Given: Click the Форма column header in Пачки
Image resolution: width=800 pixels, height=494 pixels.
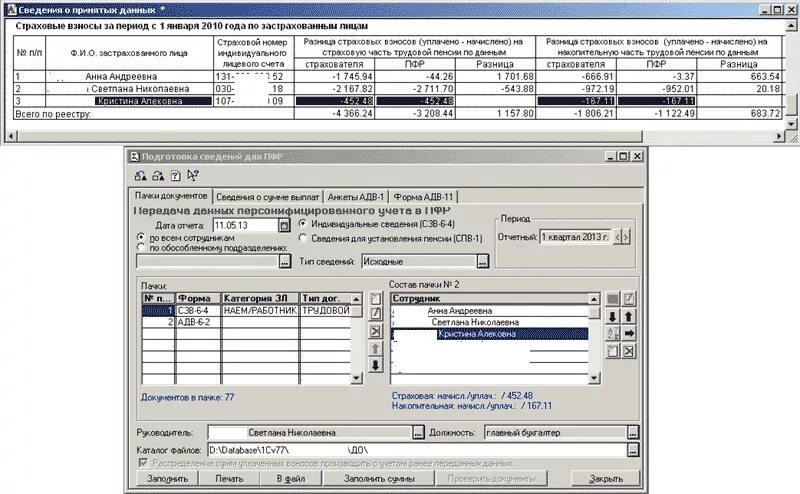Looking at the screenshot, I should click(x=198, y=298).
